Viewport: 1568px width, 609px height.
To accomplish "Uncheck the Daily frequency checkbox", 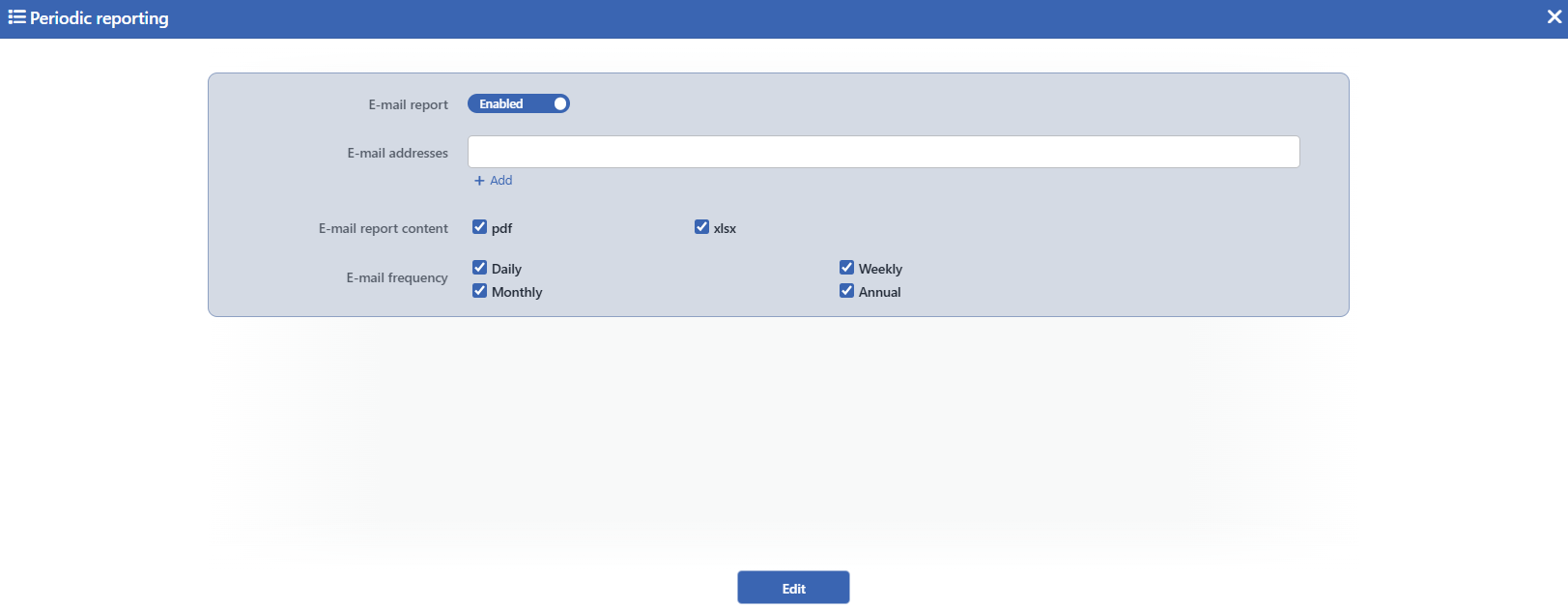I will (479, 268).
